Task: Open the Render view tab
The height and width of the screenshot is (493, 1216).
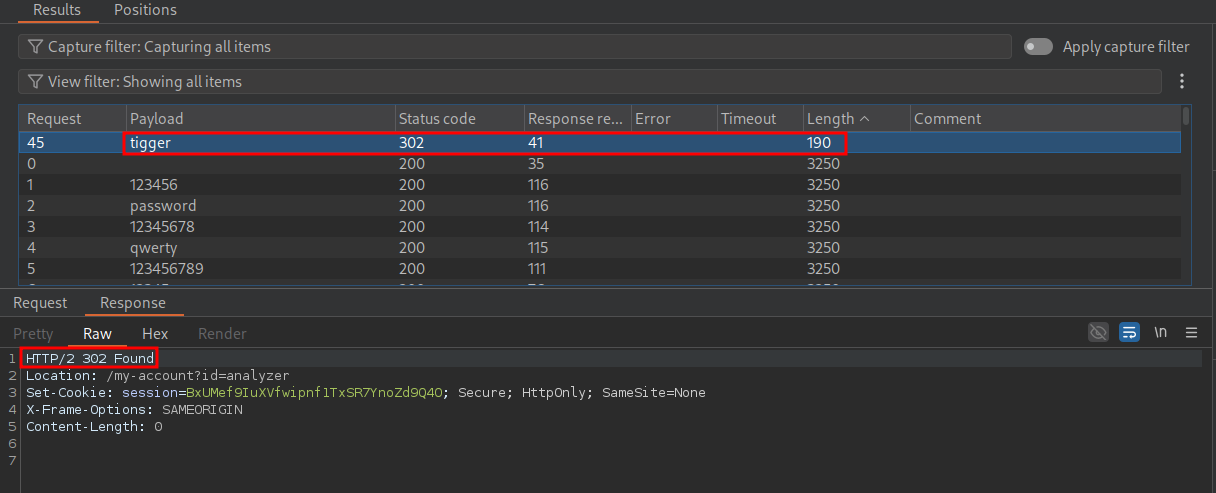Action: tap(222, 334)
